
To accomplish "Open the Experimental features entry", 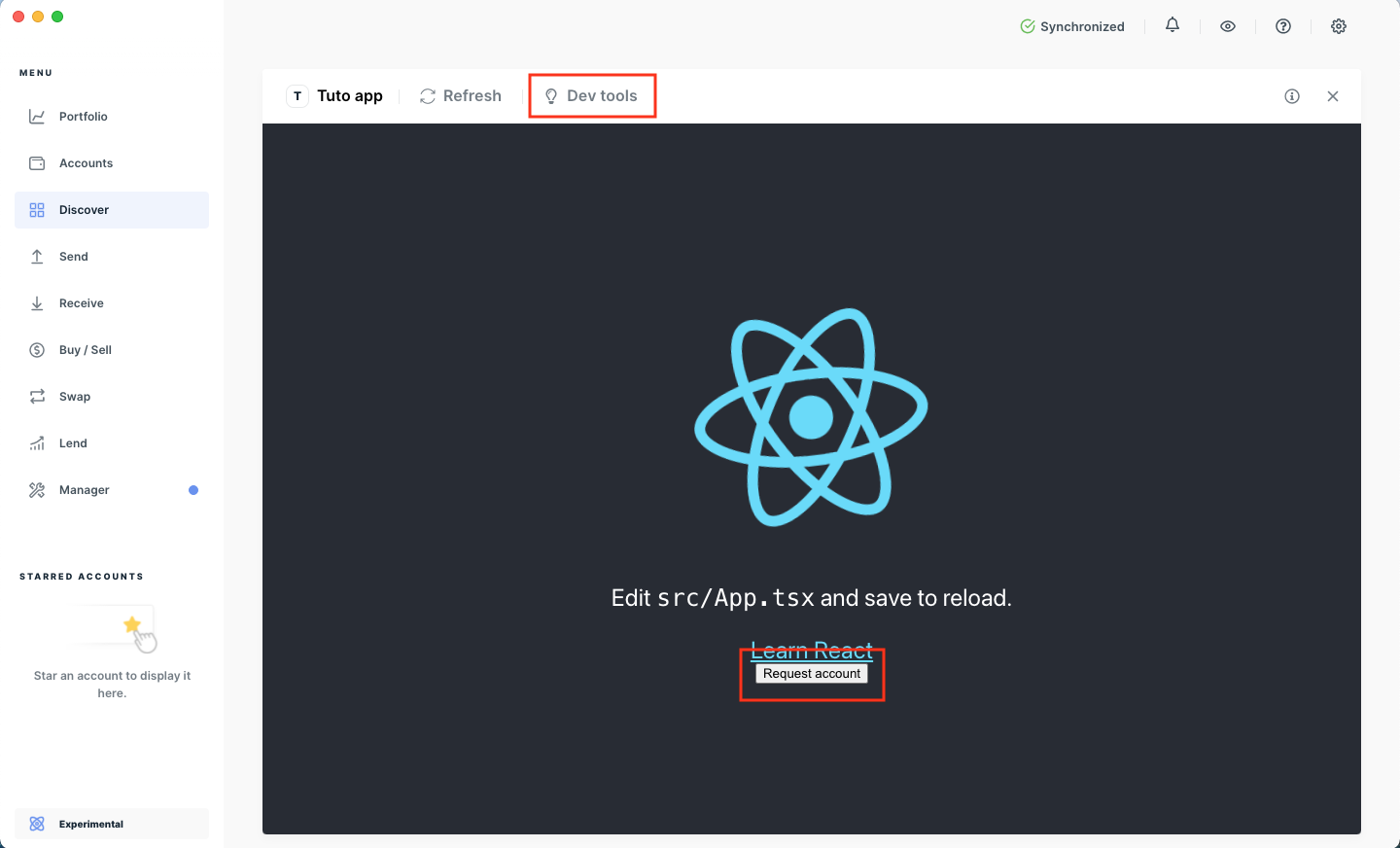I will tap(112, 824).
